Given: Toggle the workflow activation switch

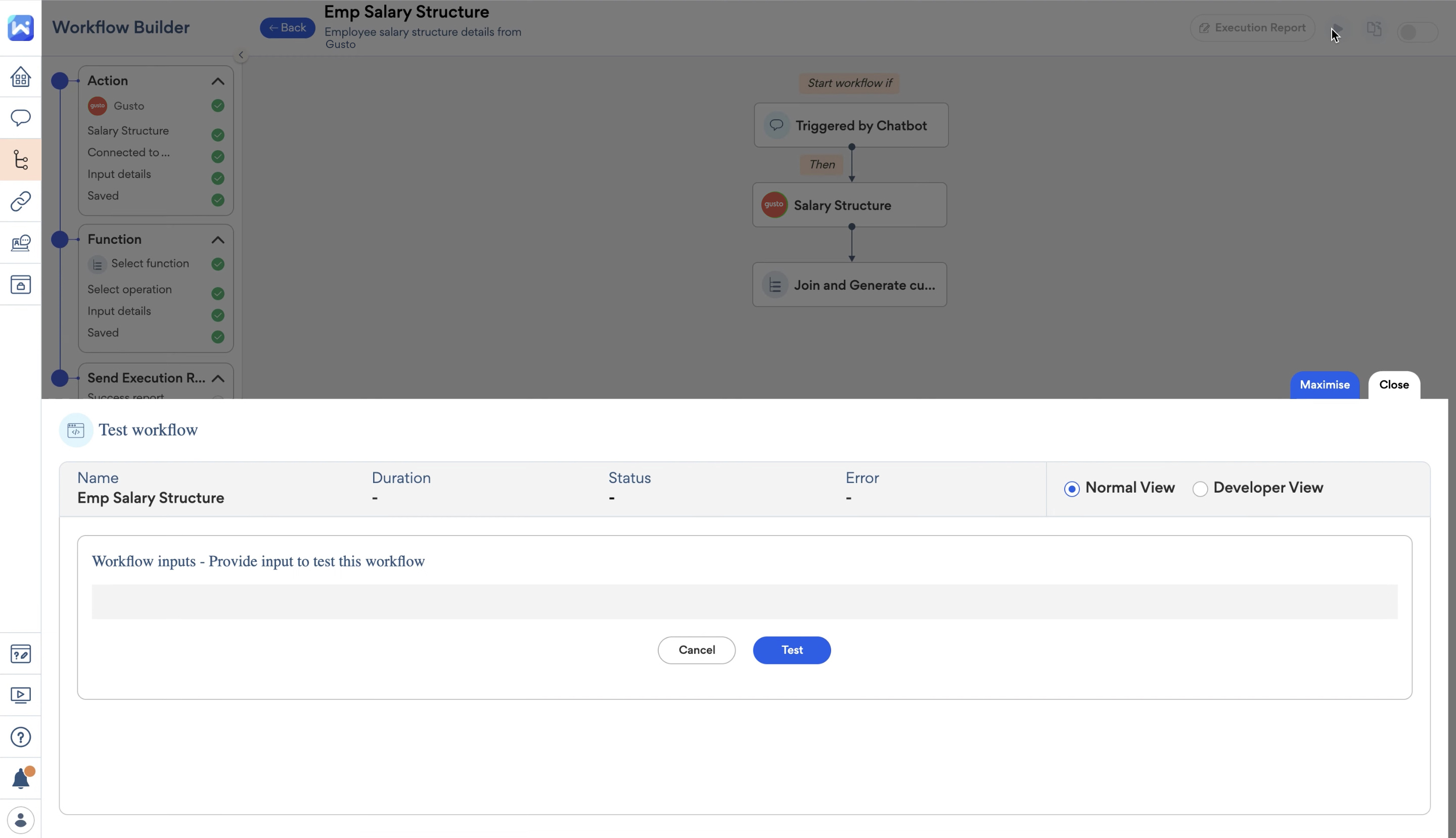Looking at the screenshot, I should (x=1417, y=32).
